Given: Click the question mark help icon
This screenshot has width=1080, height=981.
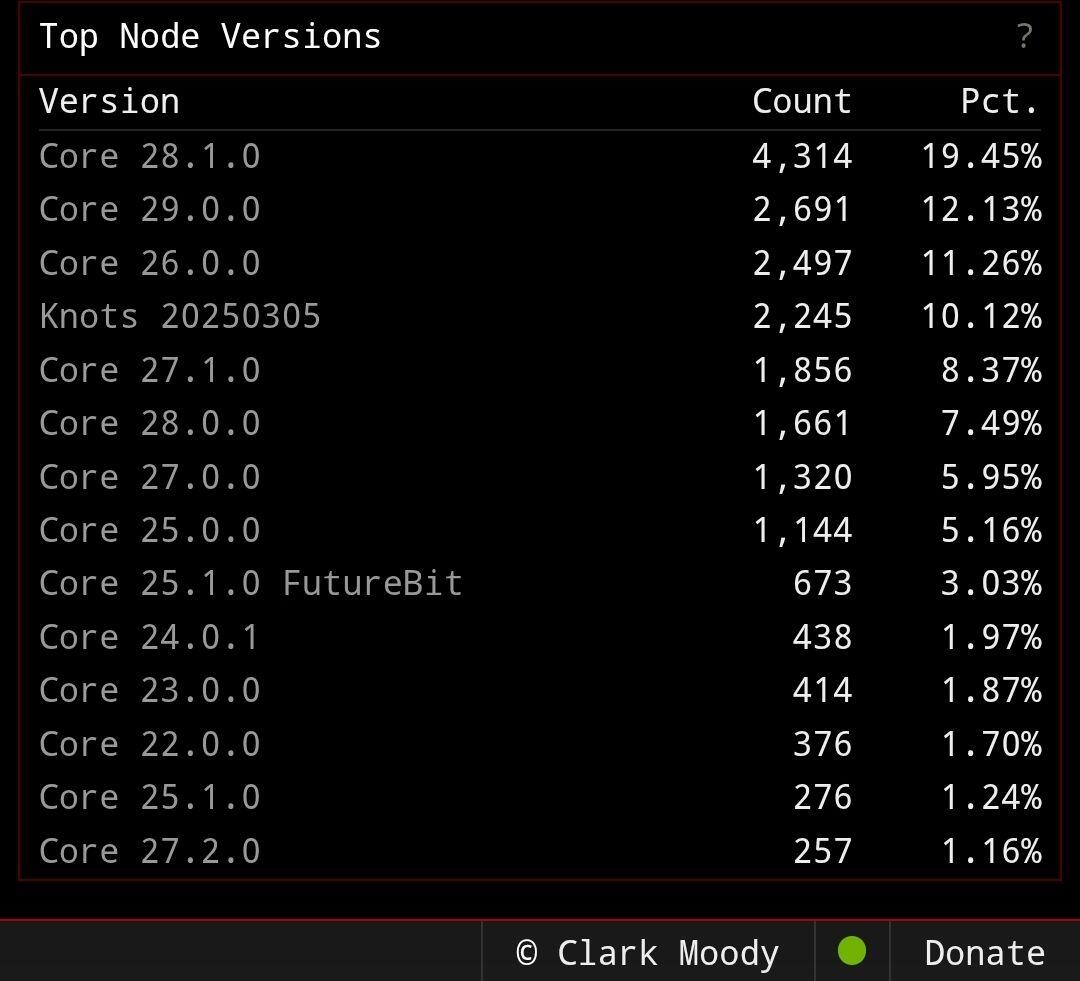Looking at the screenshot, I should [x=1024, y=36].
